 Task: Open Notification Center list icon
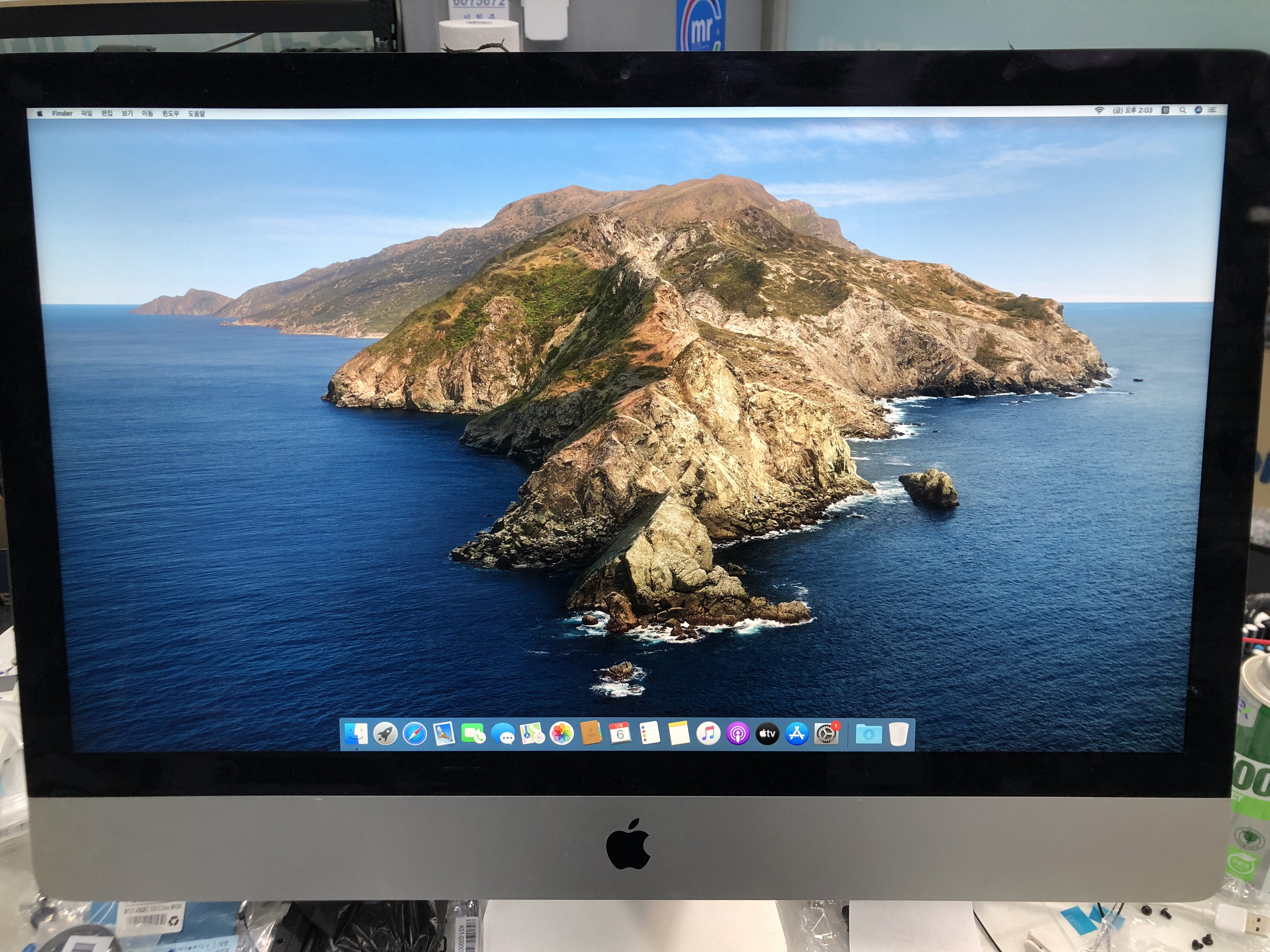coord(1213,110)
